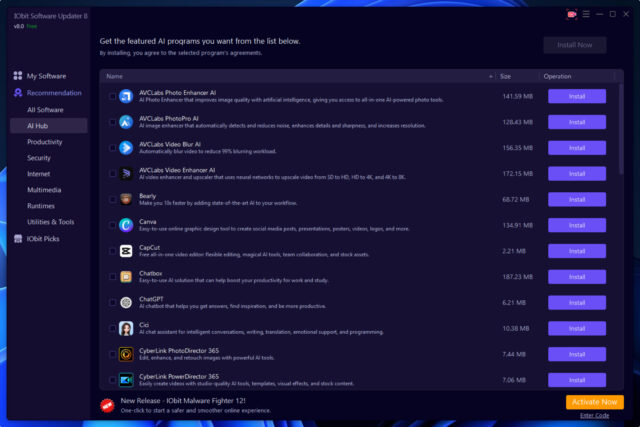The height and width of the screenshot is (427, 640).
Task: Click the red recorder icon in title bar
Action: tap(571, 14)
